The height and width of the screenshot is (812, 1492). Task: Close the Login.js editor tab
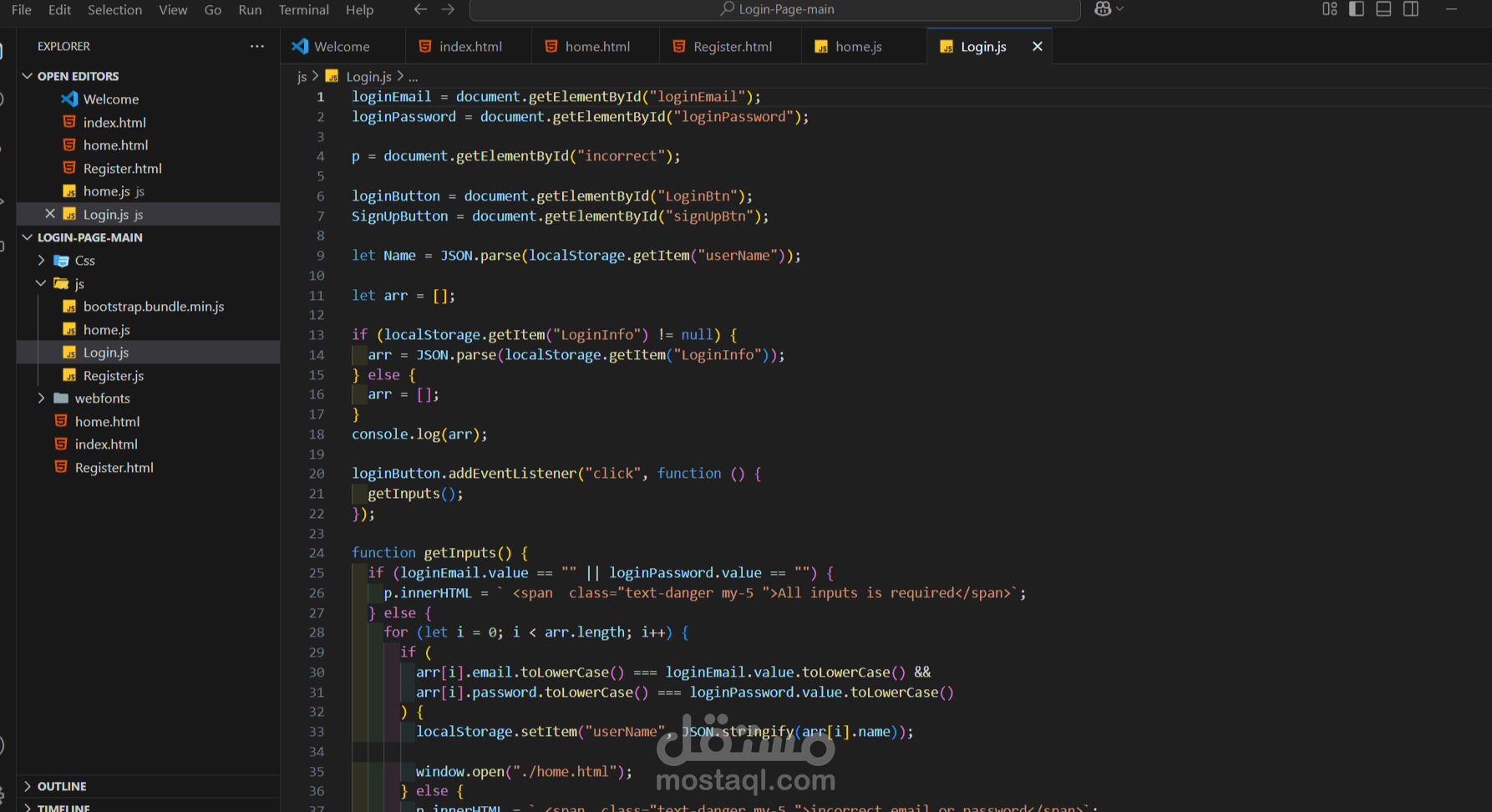pyautogui.click(x=1038, y=47)
